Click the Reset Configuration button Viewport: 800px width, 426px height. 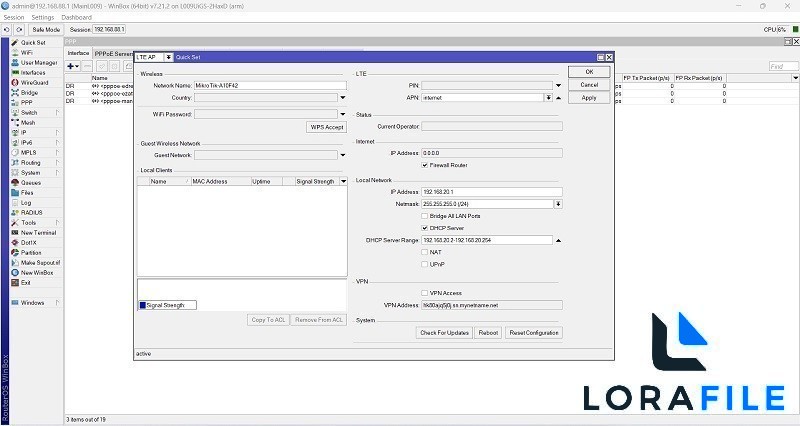[534, 333]
